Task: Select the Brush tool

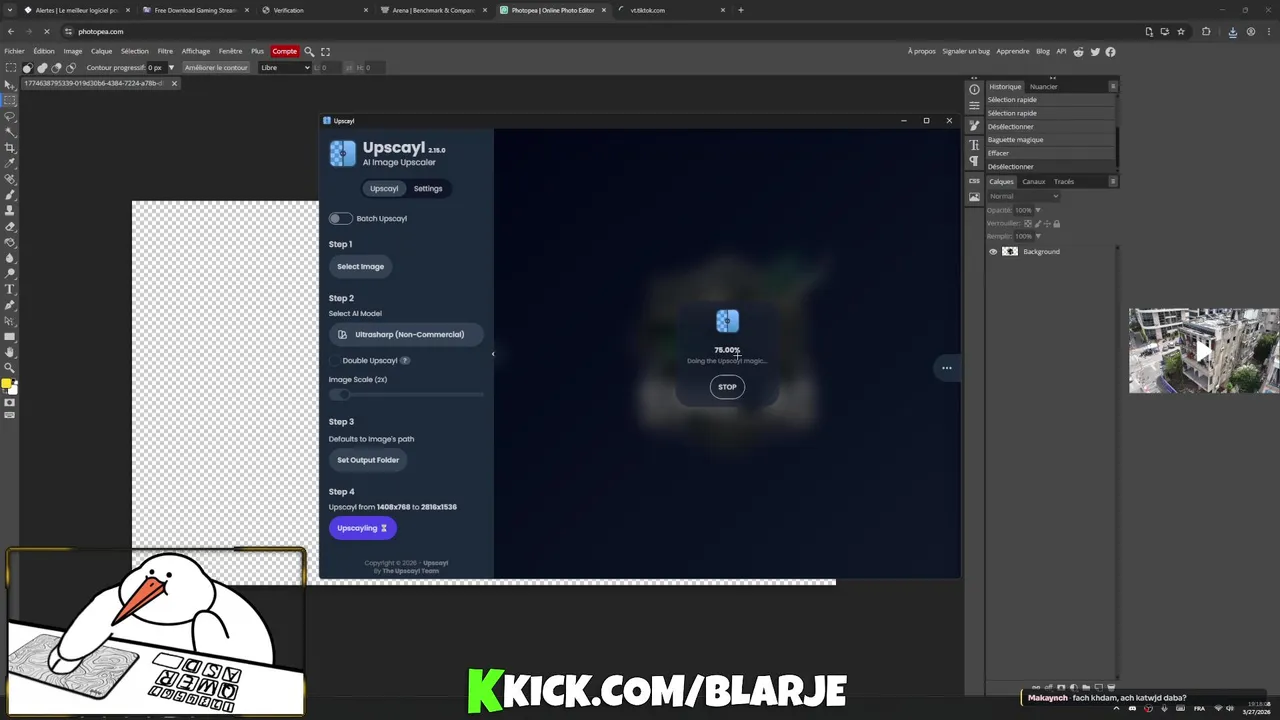Action: 10,194
